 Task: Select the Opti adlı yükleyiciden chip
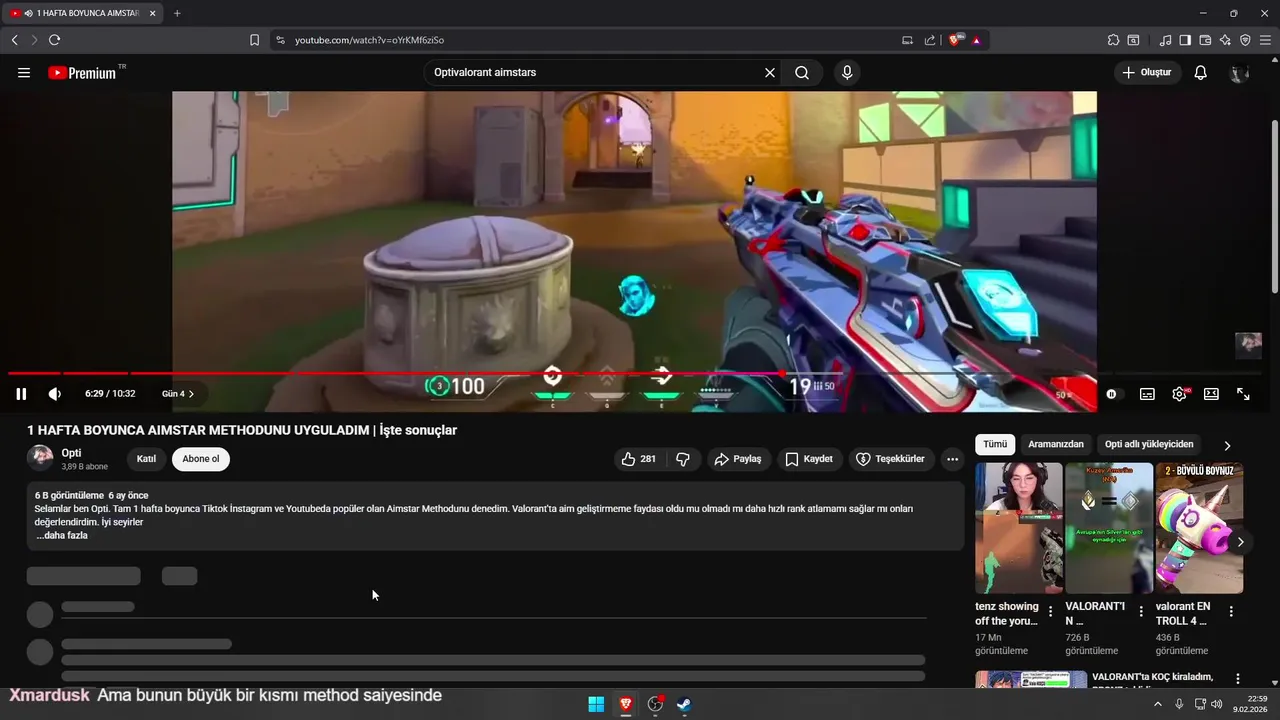1149,444
